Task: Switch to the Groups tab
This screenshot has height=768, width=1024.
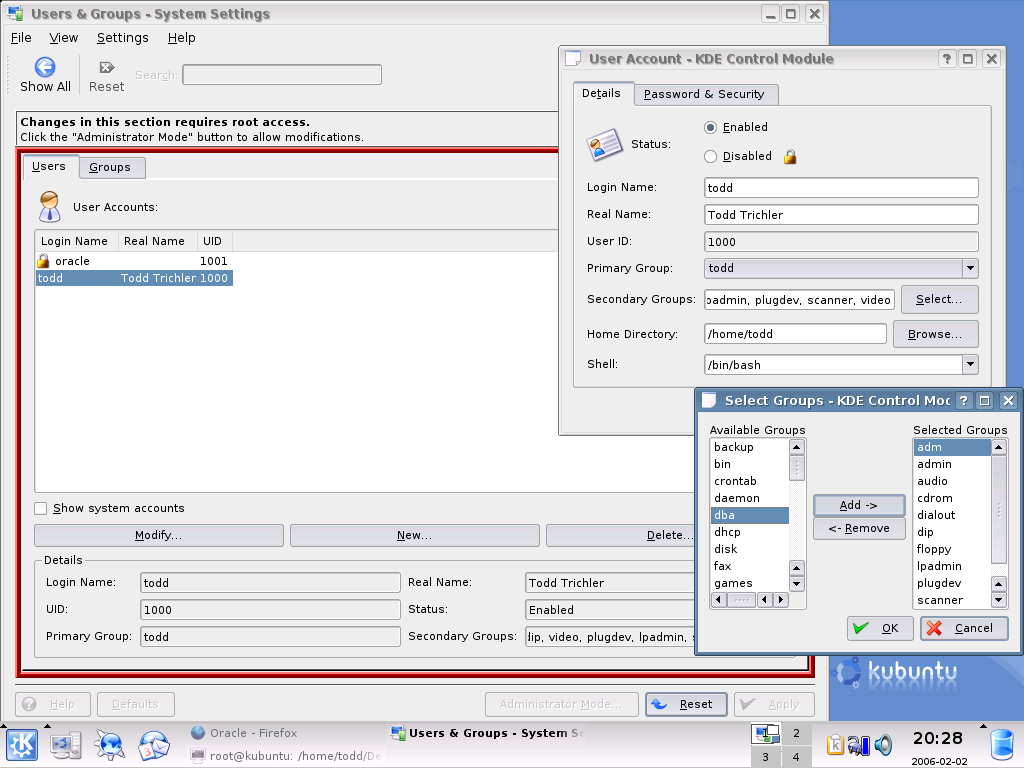Action: click(110, 167)
